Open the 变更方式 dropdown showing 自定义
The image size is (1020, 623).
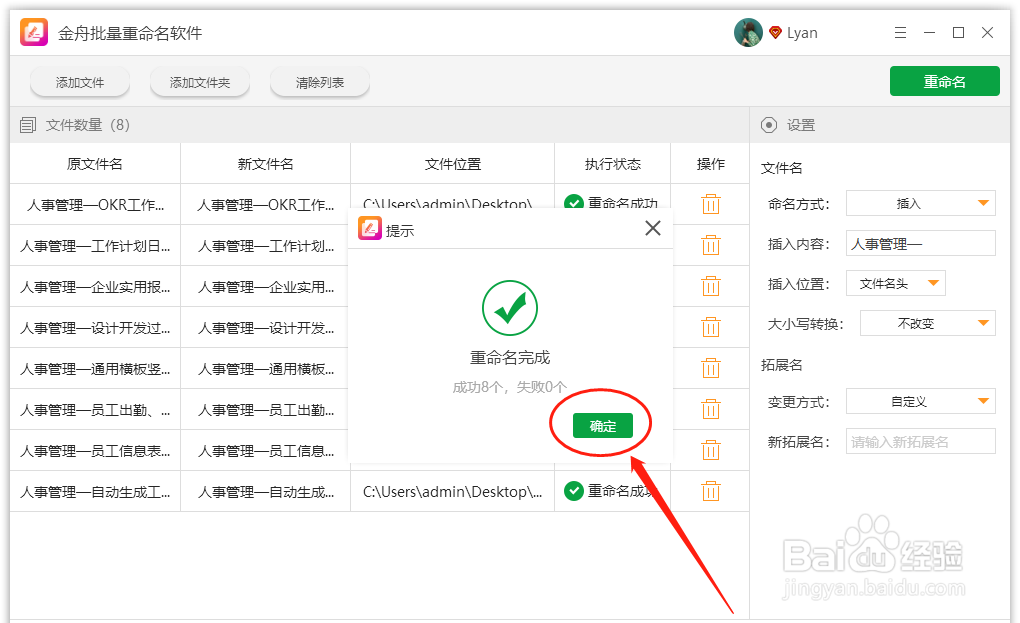(920, 401)
